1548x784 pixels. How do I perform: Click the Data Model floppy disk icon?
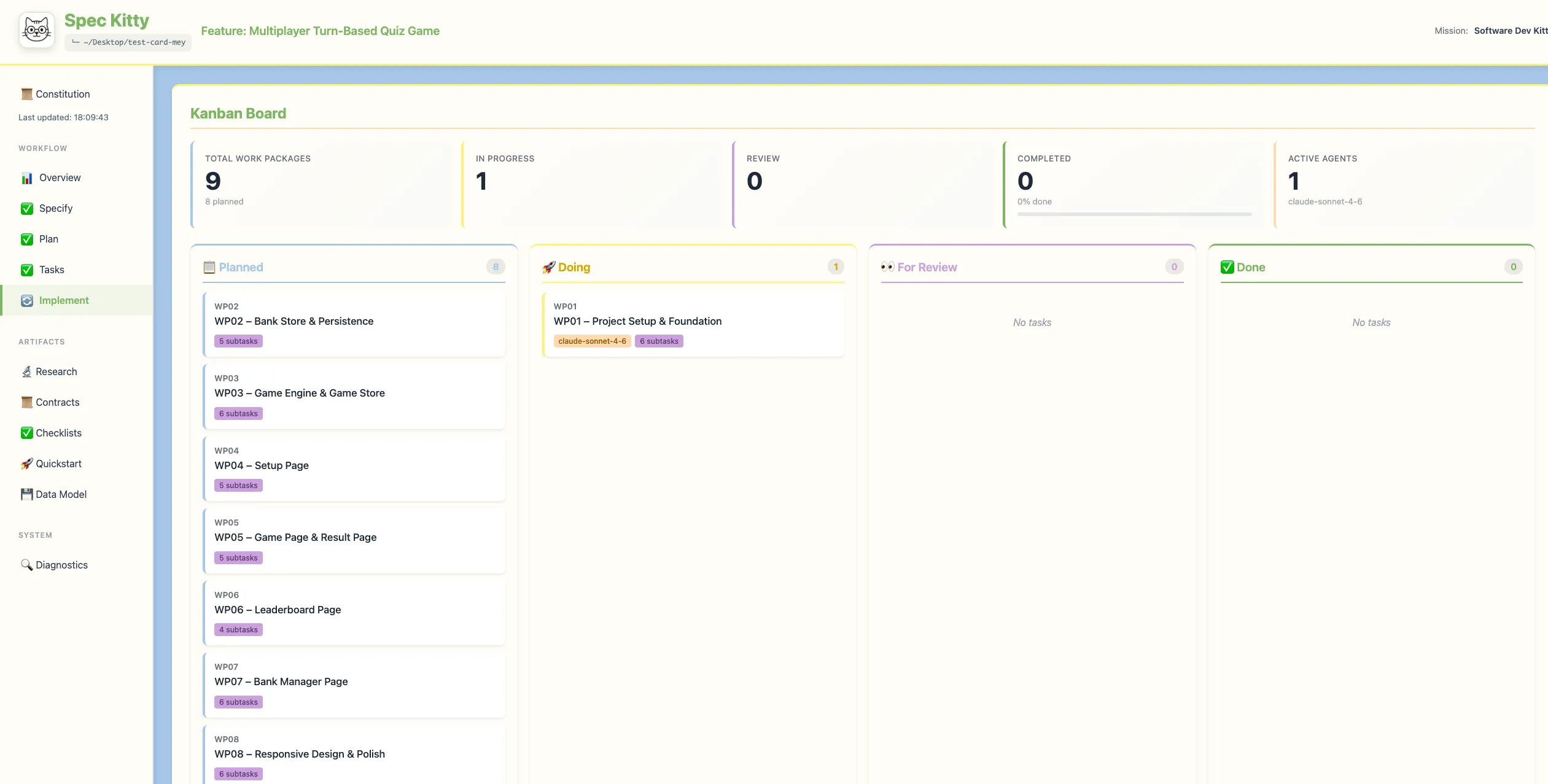26,495
